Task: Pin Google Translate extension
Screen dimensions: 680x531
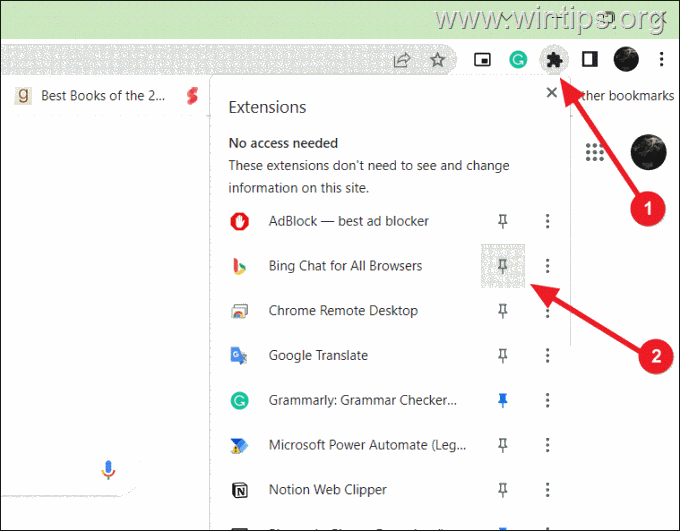Action: pos(503,355)
